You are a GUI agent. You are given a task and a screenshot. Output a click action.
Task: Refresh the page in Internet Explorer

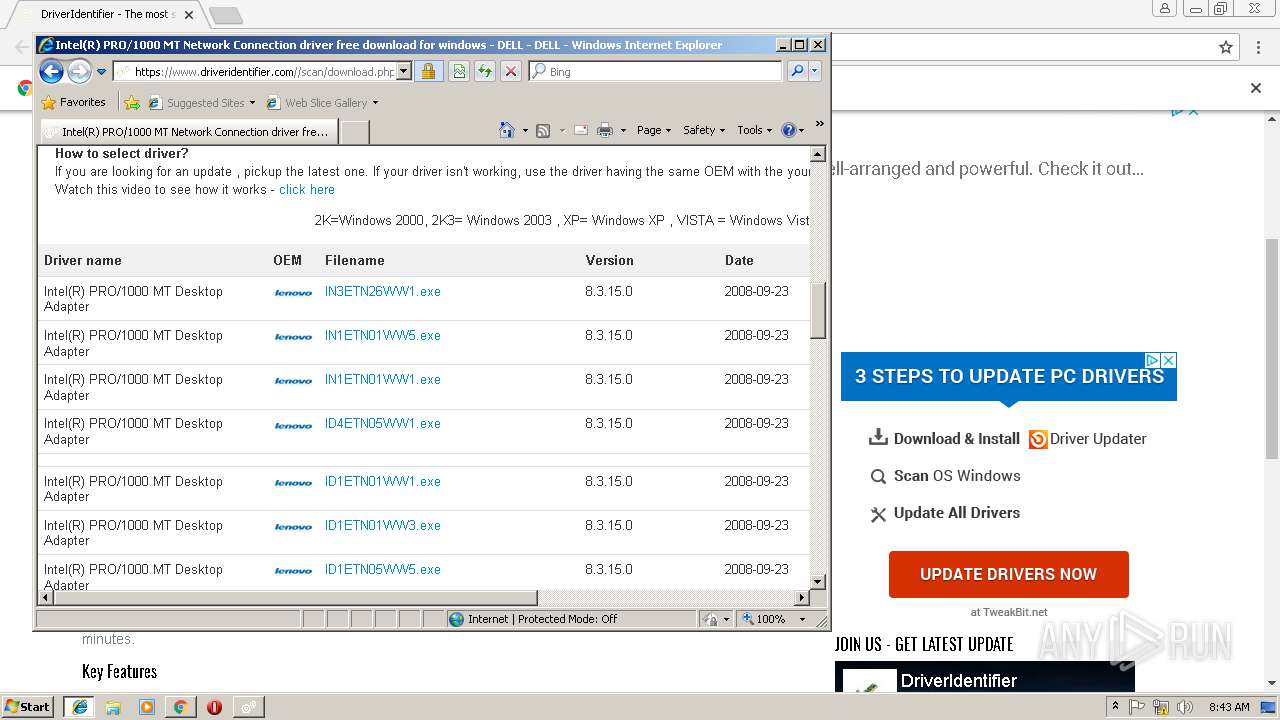click(x=484, y=71)
